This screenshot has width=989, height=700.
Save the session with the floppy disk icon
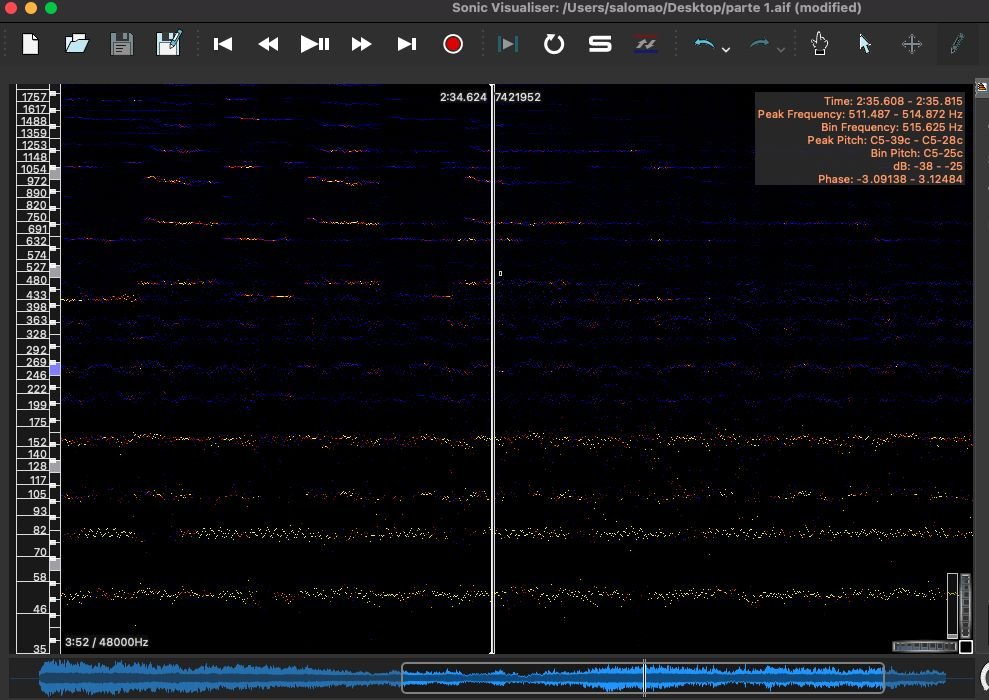point(122,44)
